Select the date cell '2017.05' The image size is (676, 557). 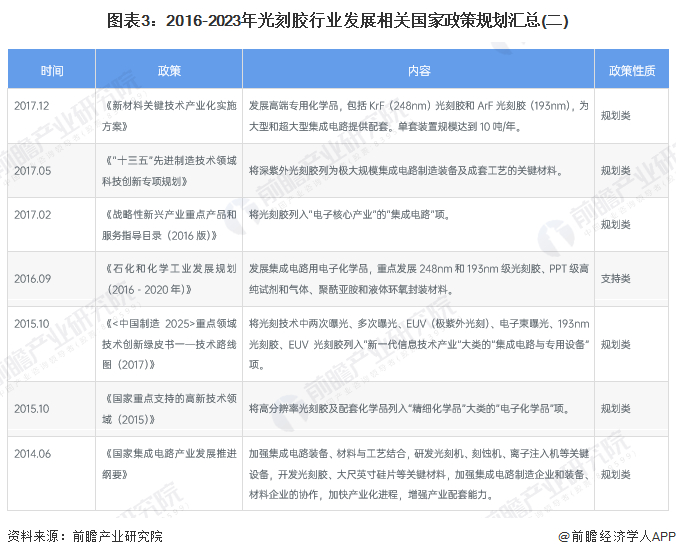coord(32,171)
